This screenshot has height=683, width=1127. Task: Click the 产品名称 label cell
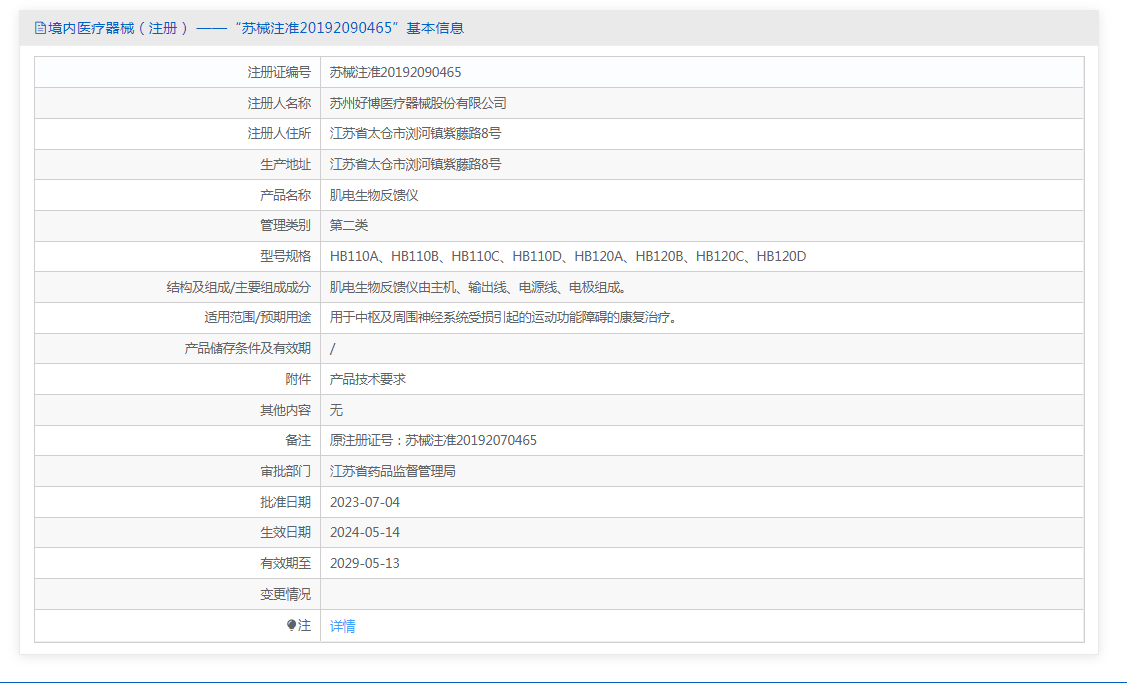tap(178, 196)
